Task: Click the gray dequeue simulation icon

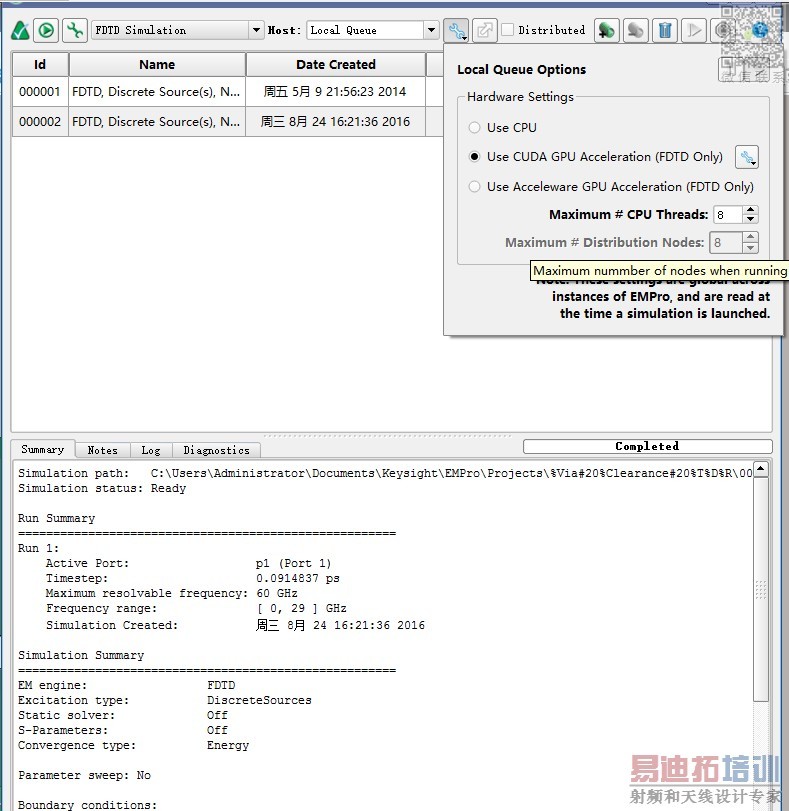Action: [635, 31]
